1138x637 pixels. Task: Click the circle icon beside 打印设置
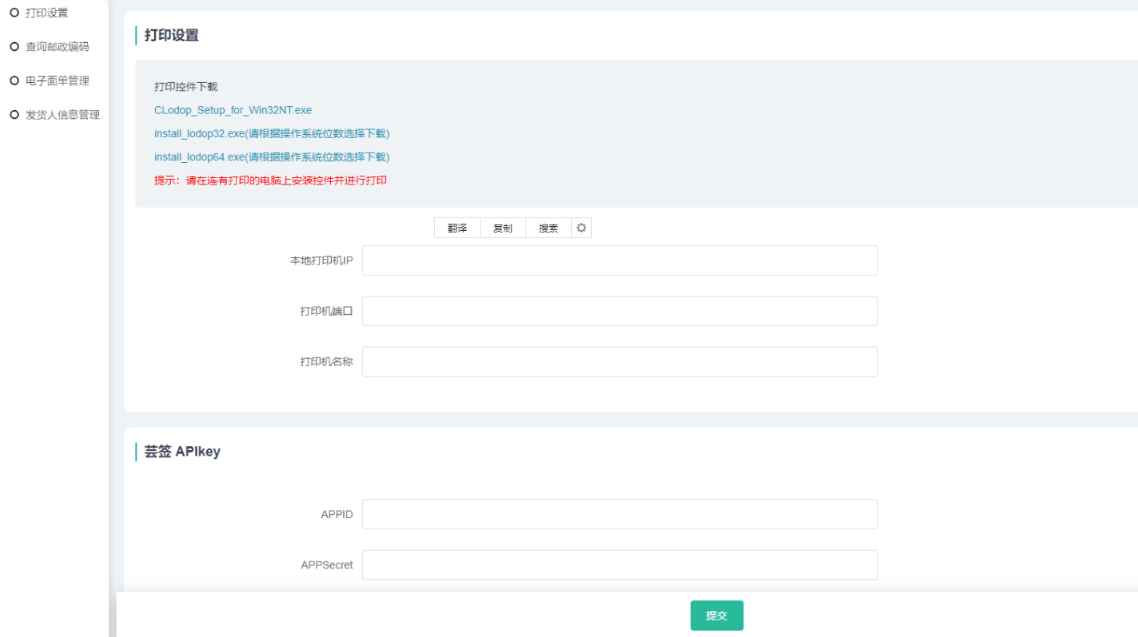tap(14, 12)
